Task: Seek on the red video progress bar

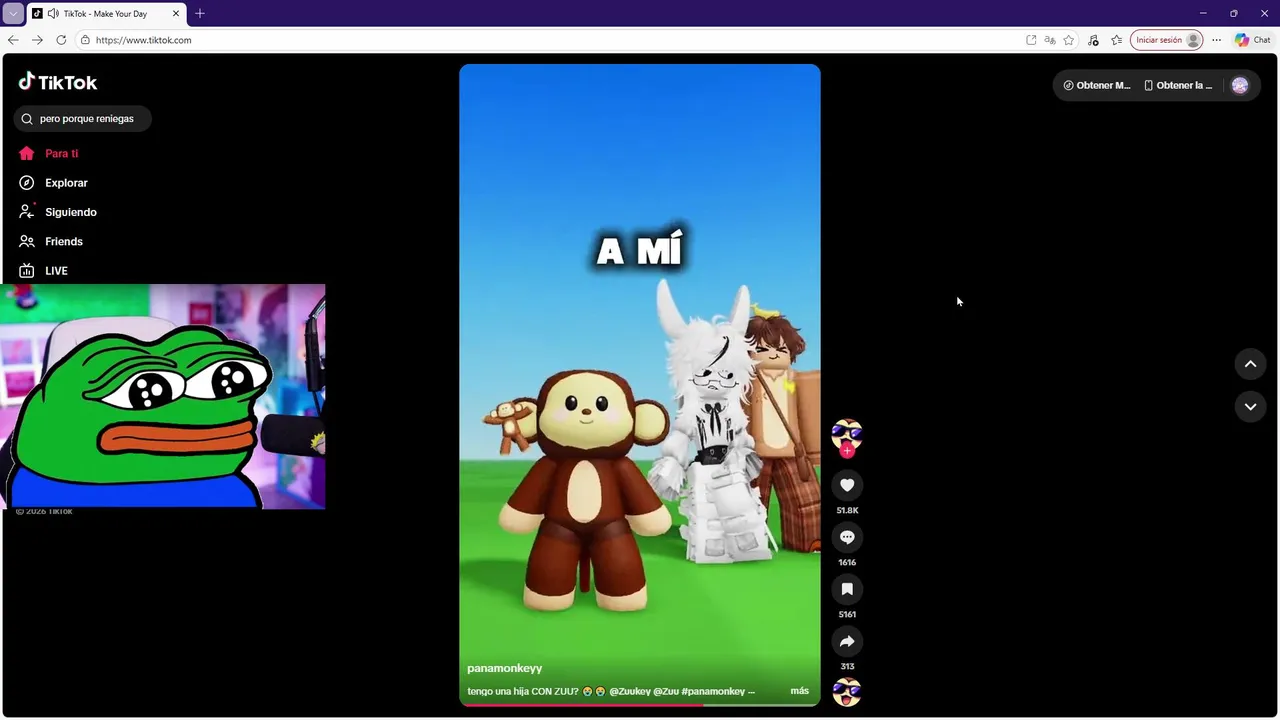Action: [x=640, y=704]
